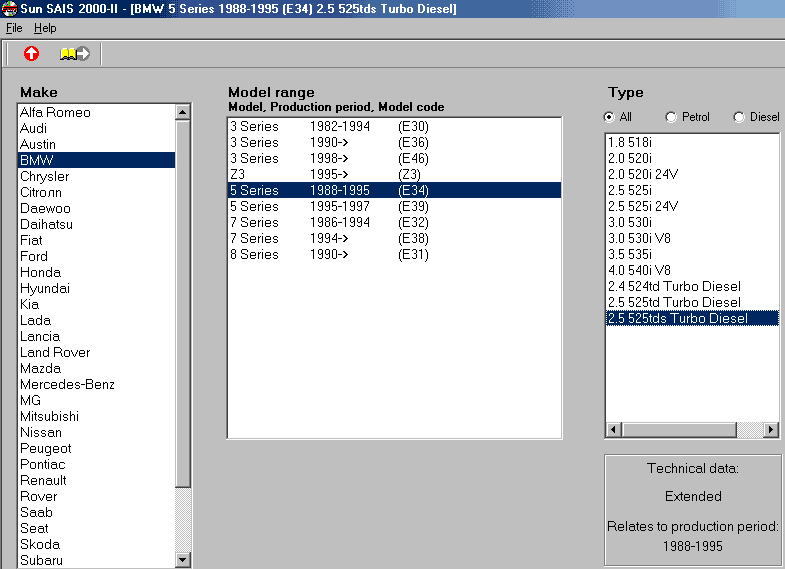785x569 pixels.
Task: Select 5 Series 1988-1995 (E34) model
Action: (x=395, y=190)
